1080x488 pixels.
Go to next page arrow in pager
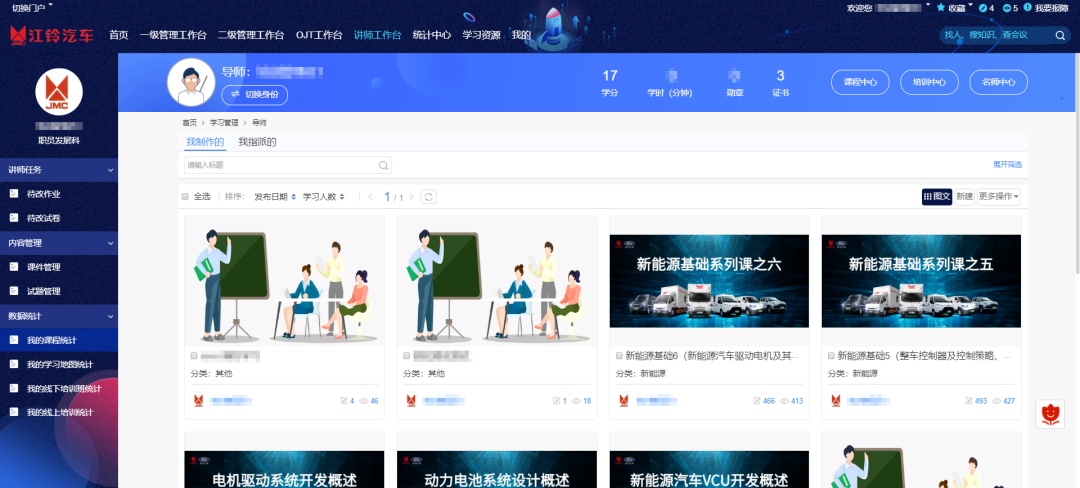[412, 197]
